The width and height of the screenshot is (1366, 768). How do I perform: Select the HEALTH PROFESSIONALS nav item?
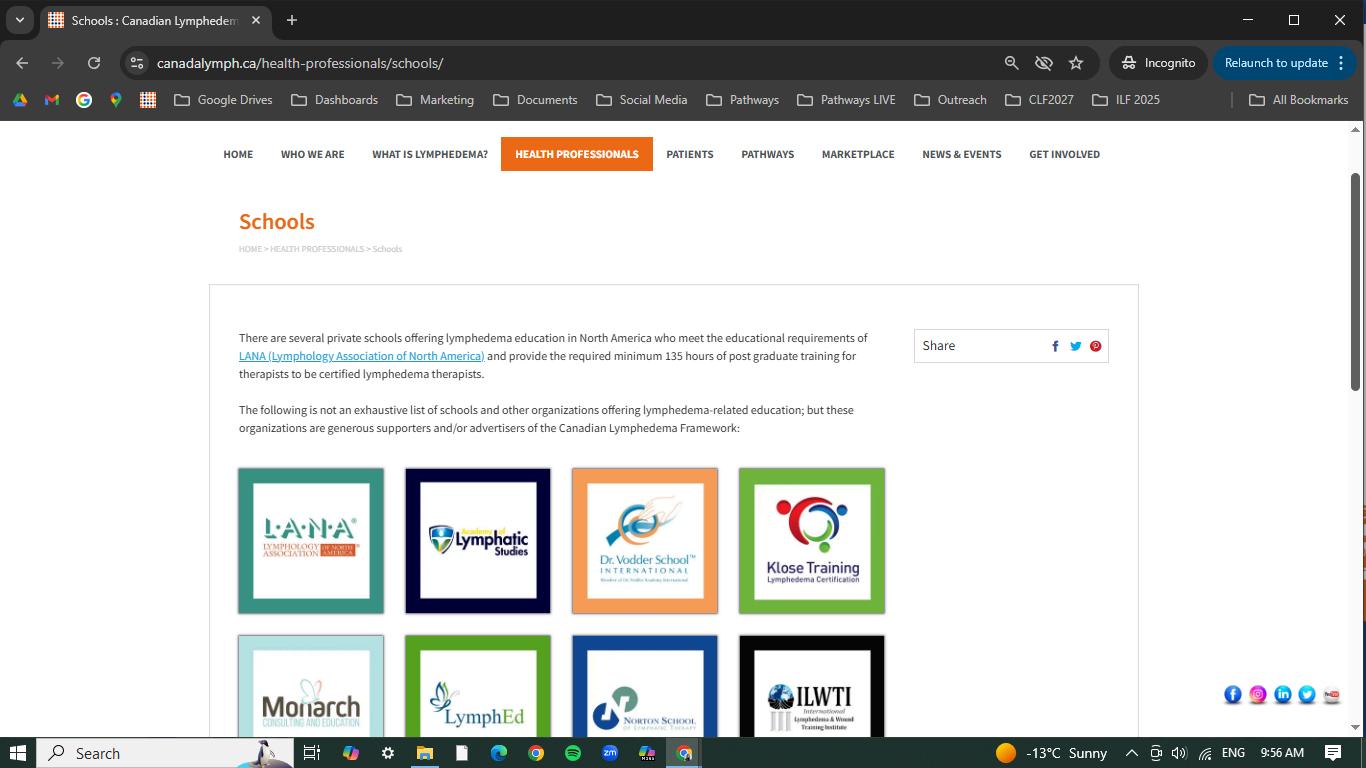tap(577, 154)
